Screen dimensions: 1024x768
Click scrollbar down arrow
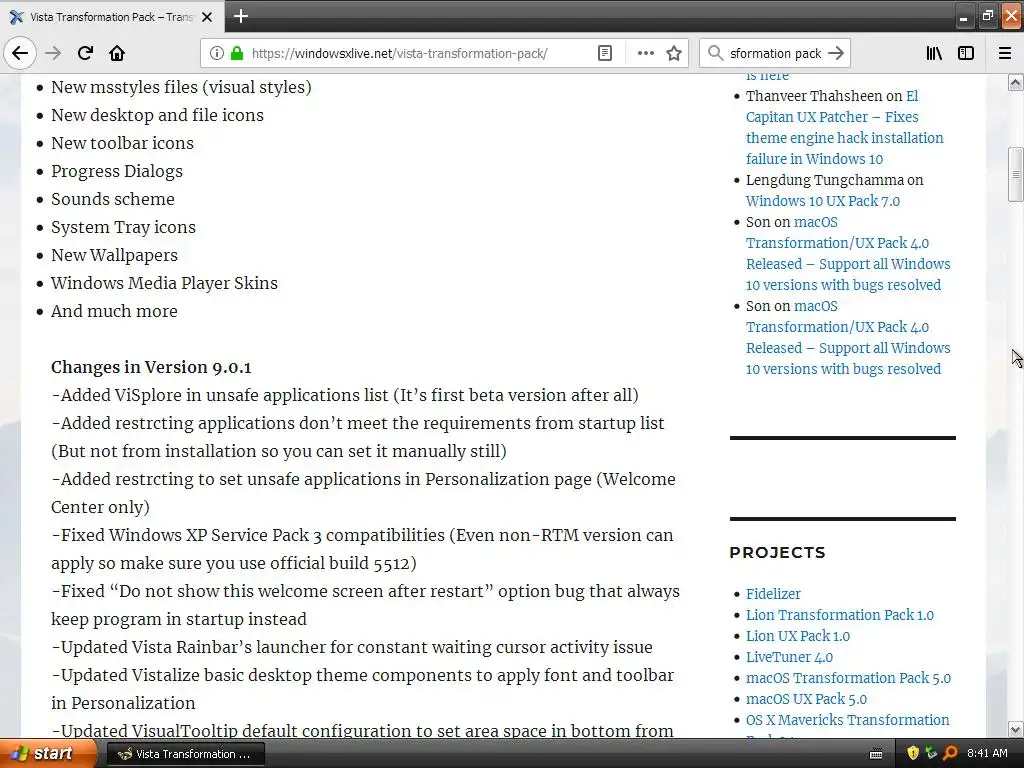click(1016, 729)
